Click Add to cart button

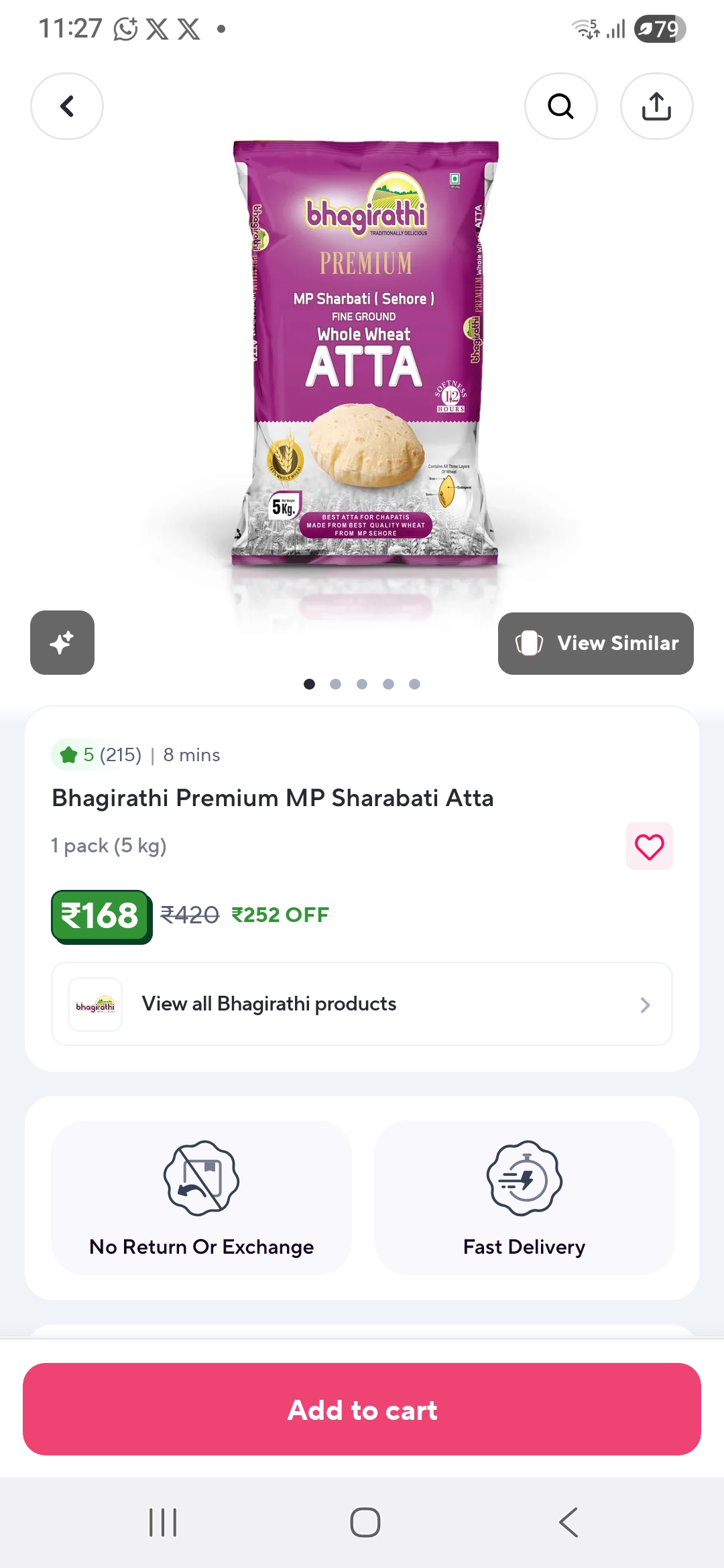(x=362, y=1410)
